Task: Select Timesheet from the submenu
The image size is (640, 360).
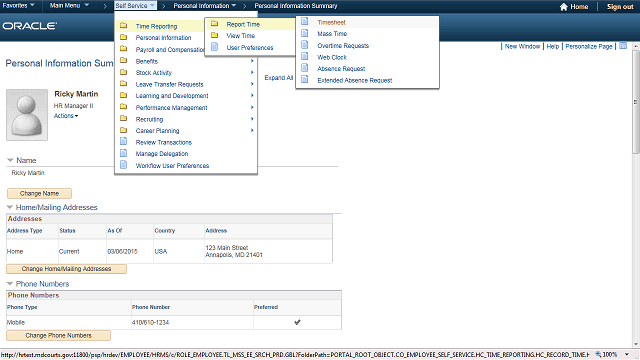Action: click(331, 22)
